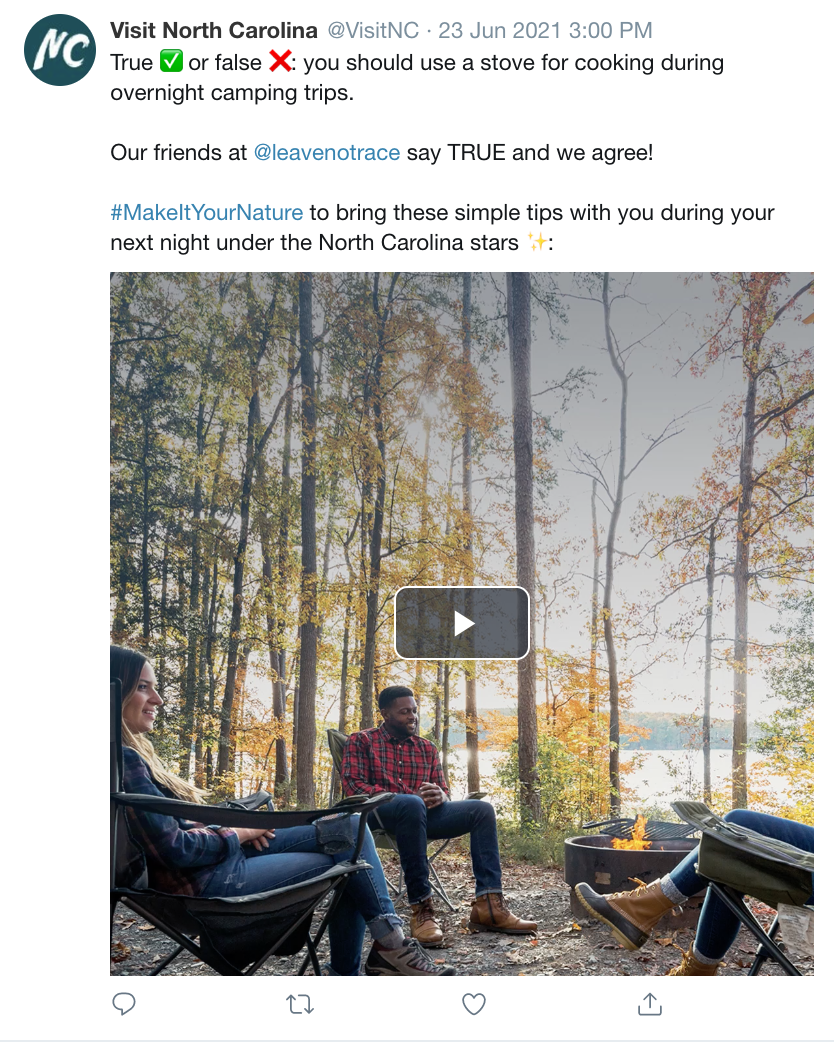Click the red X emoji
This screenshot has width=834, height=1042.
click(279, 63)
